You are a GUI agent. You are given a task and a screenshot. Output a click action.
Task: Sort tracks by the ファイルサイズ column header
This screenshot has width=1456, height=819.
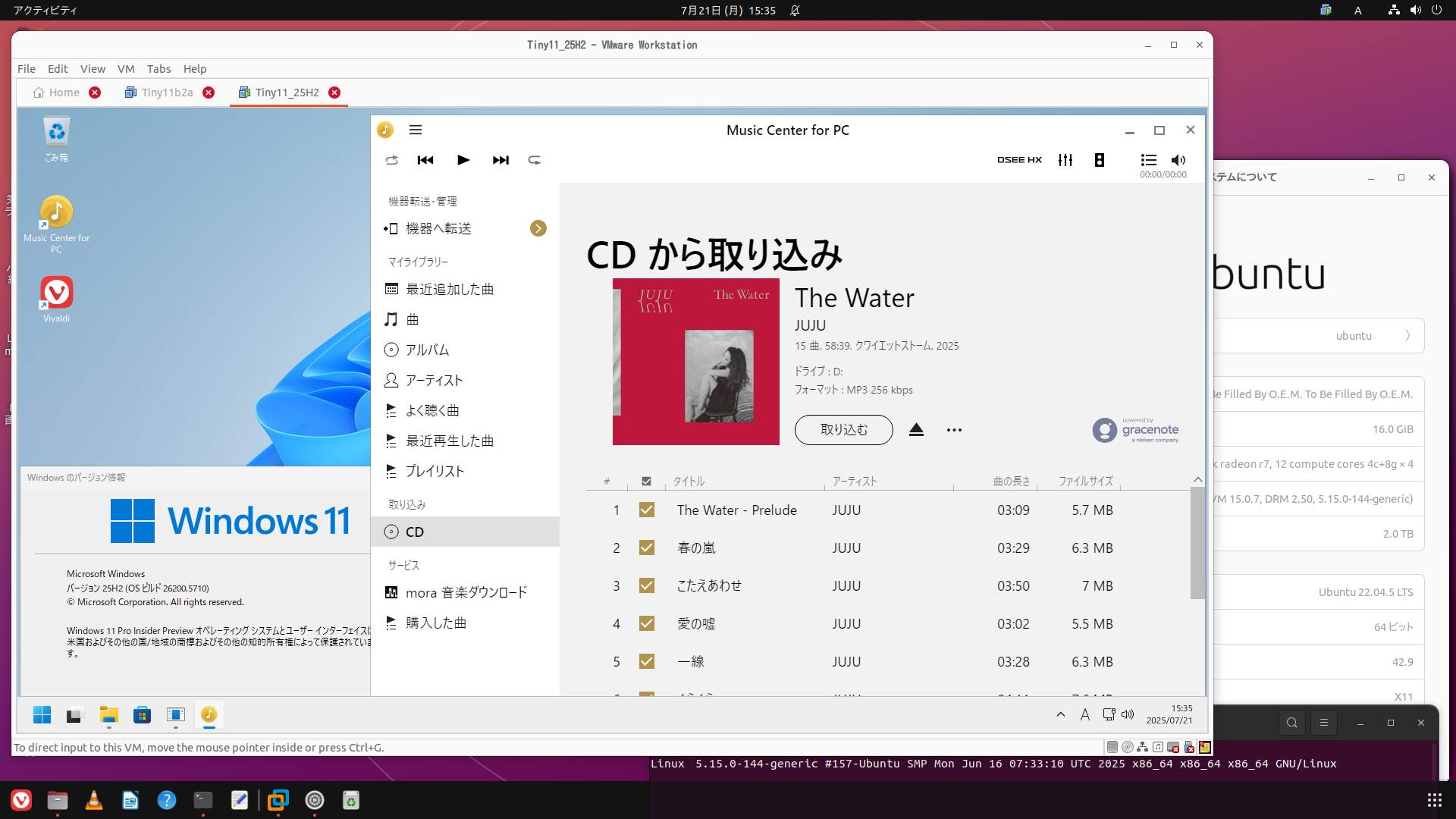tap(1086, 481)
